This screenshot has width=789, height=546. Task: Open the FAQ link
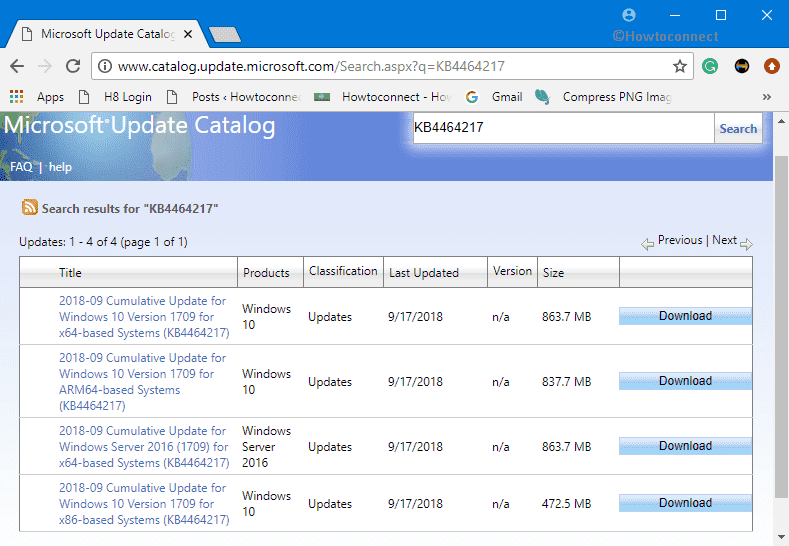(x=21, y=167)
